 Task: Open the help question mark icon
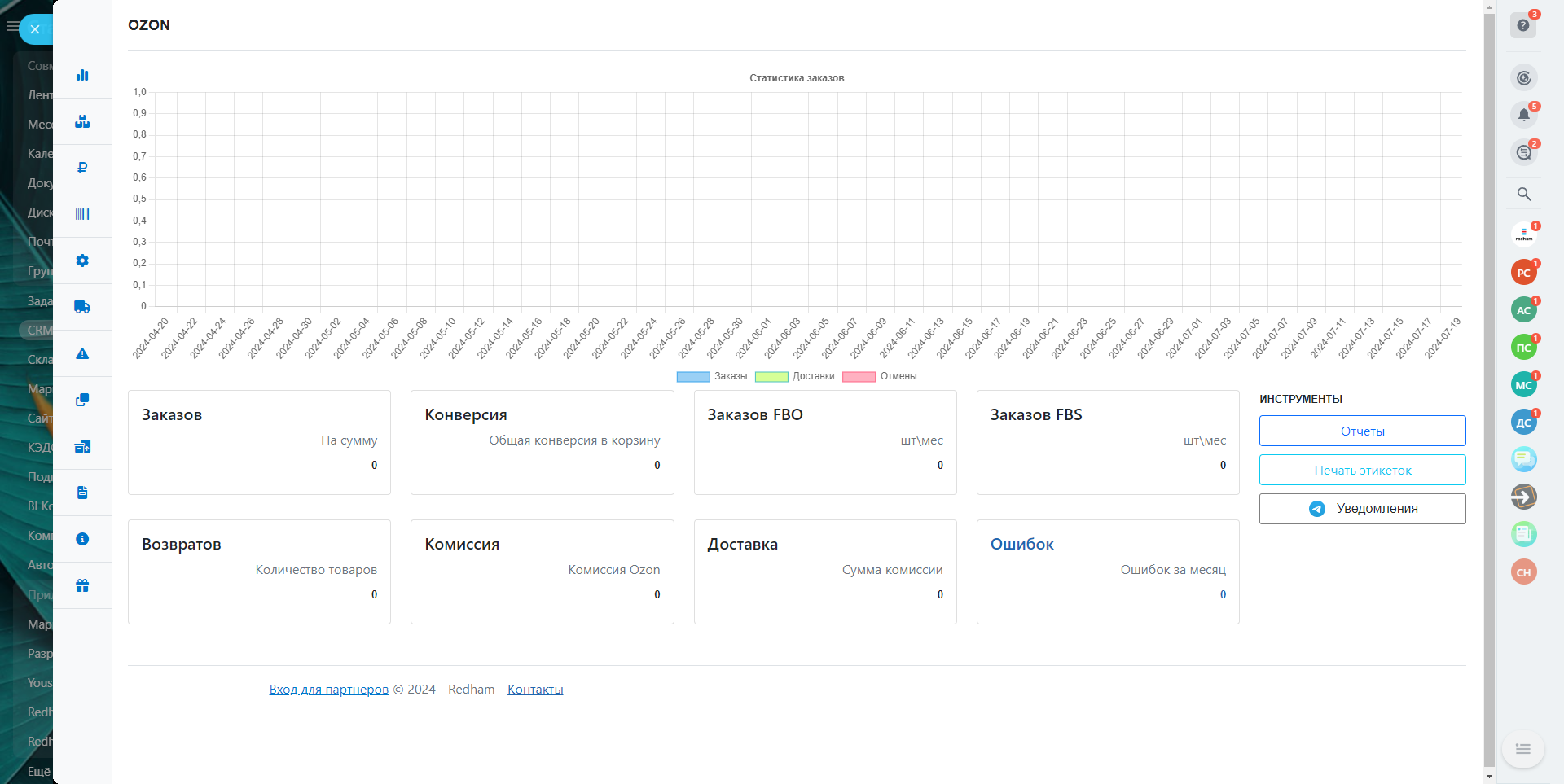pos(1522,25)
